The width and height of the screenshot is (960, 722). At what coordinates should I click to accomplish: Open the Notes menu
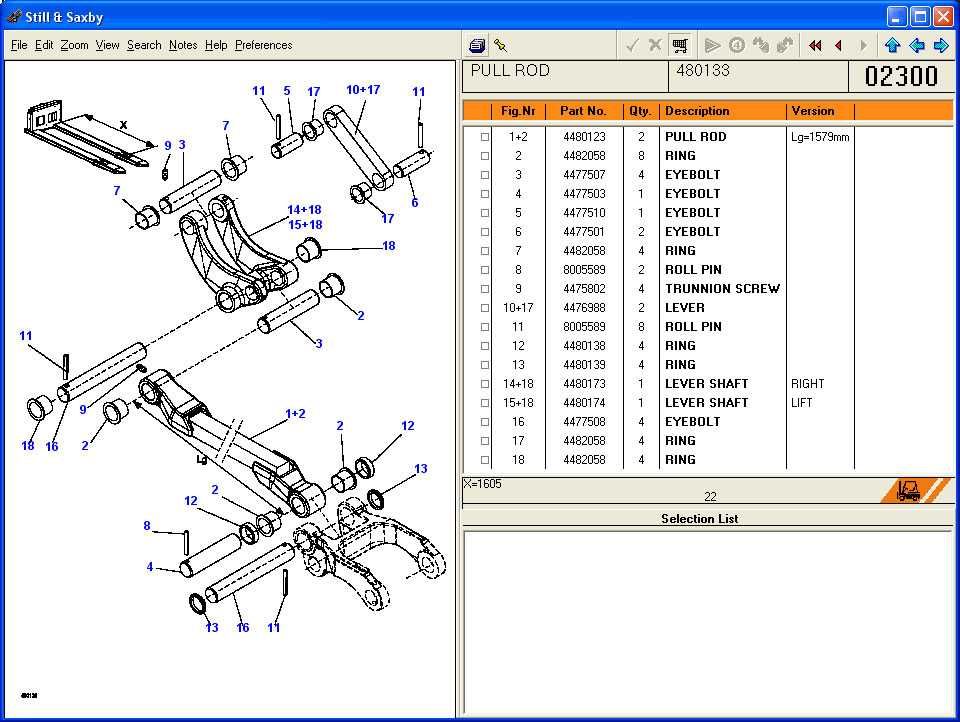tap(183, 45)
